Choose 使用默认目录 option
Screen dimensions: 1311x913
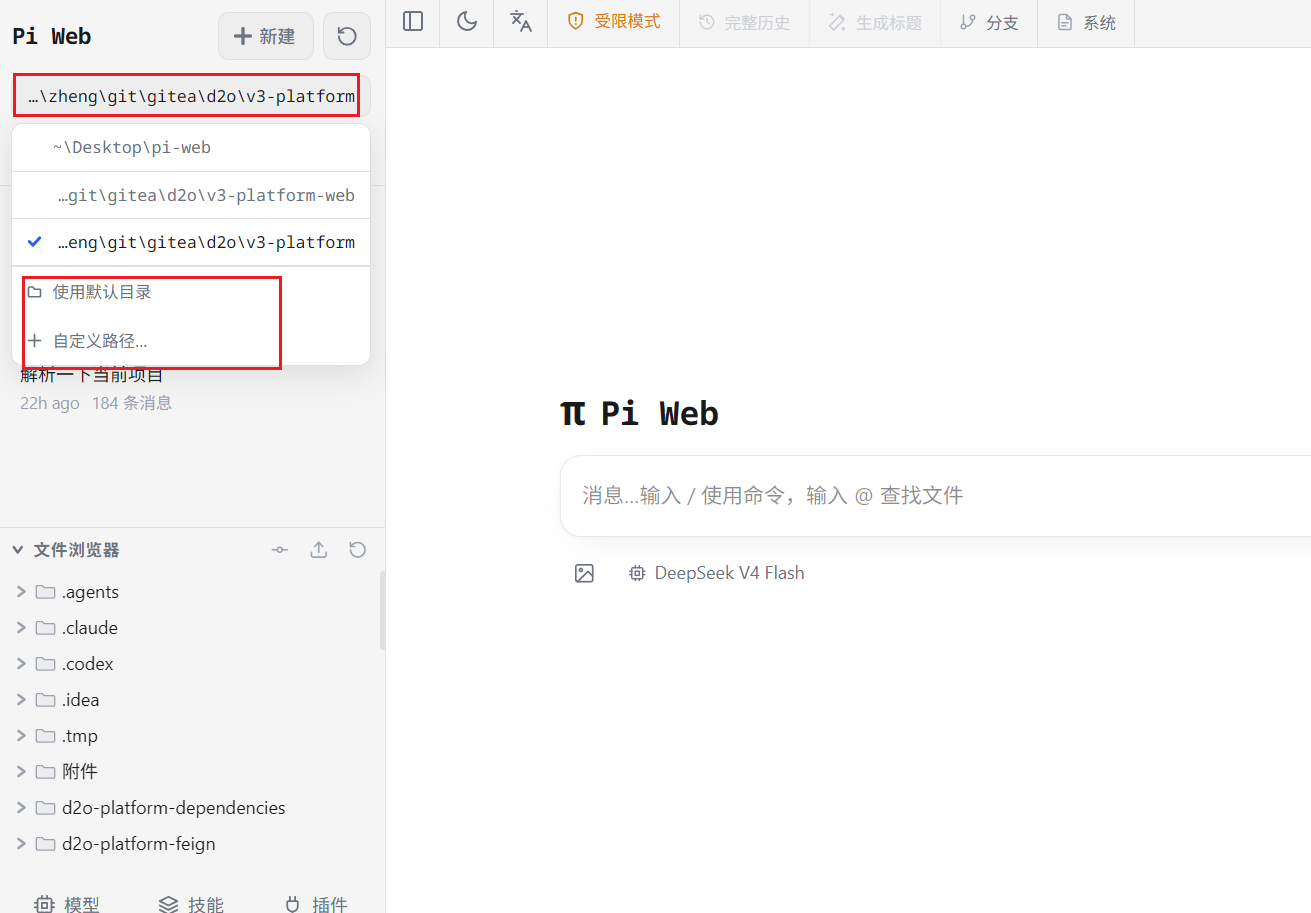point(191,292)
